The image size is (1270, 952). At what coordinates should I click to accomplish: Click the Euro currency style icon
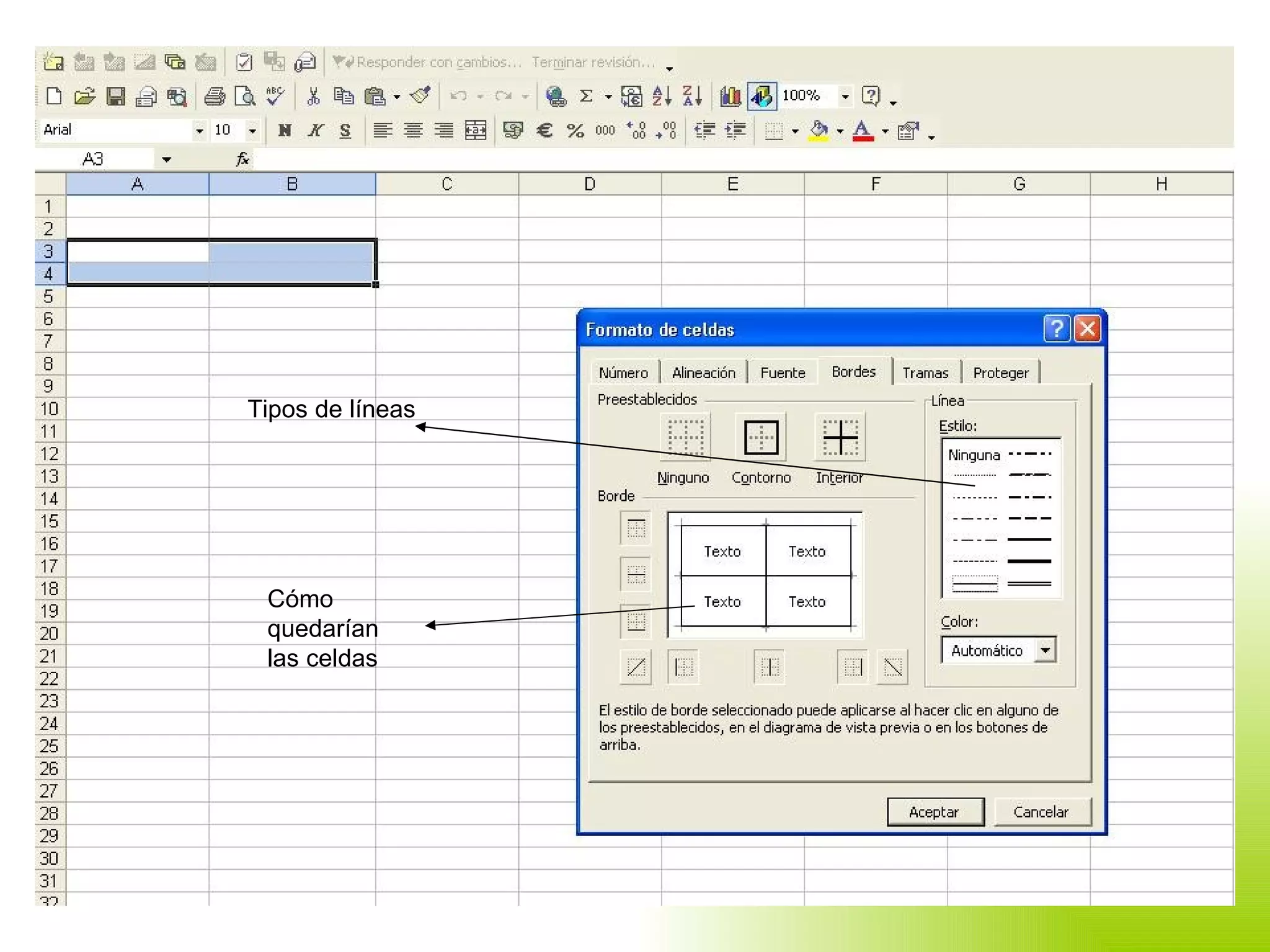point(544,130)
